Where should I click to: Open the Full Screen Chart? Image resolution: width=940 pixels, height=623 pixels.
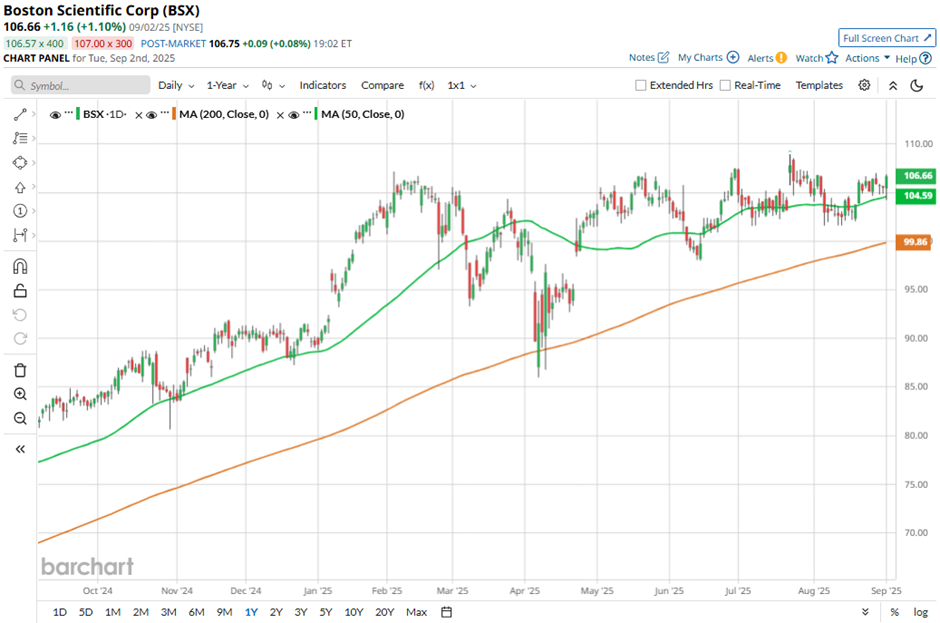coord(887,38)
